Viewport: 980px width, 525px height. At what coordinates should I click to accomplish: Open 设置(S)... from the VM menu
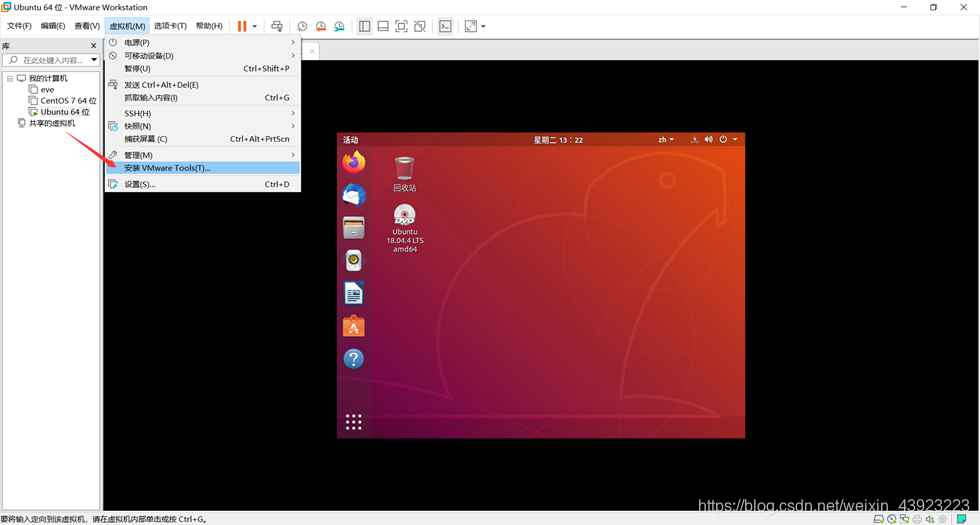coord(203,184)
